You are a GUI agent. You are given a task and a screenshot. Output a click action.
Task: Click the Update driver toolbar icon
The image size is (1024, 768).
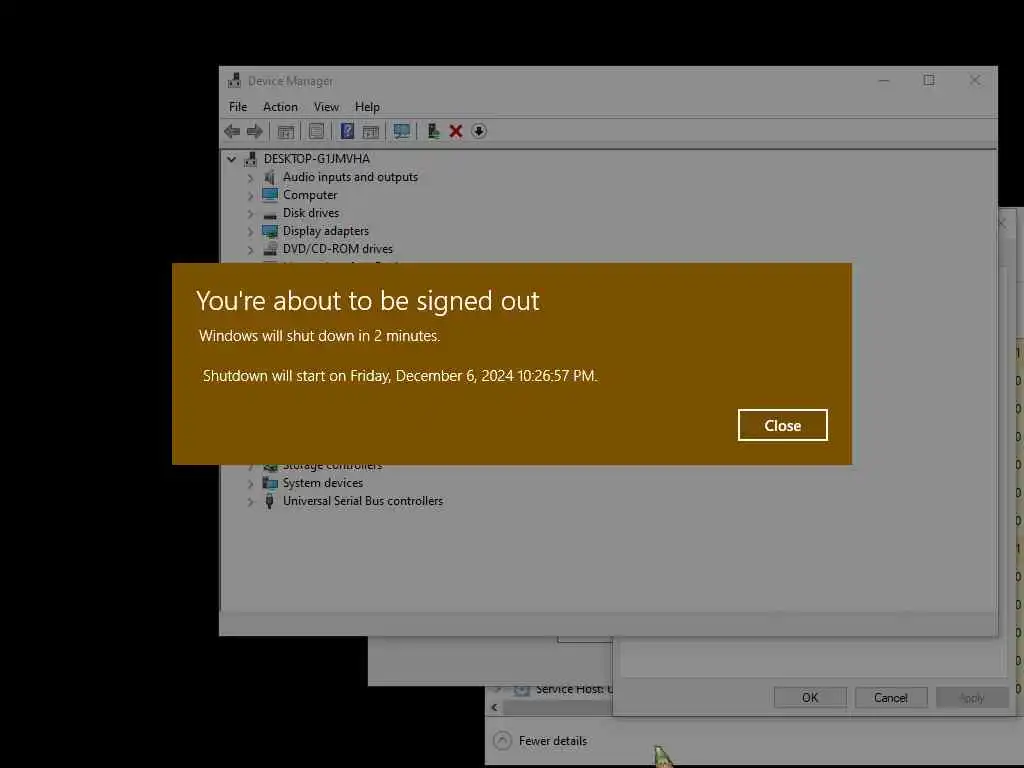click(433, 131)
